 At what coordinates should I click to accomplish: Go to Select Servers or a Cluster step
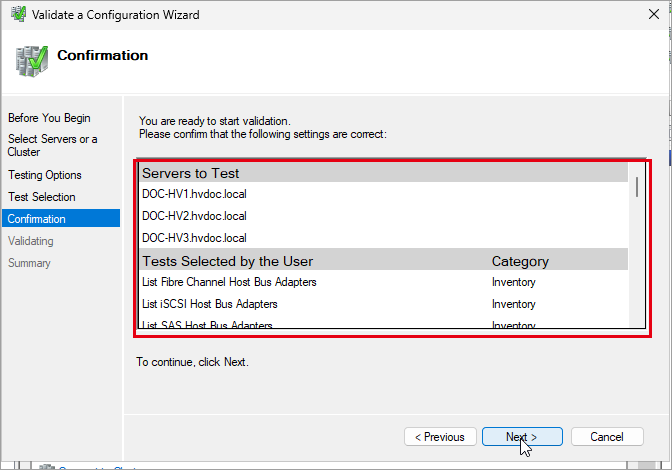coord(52,145)
